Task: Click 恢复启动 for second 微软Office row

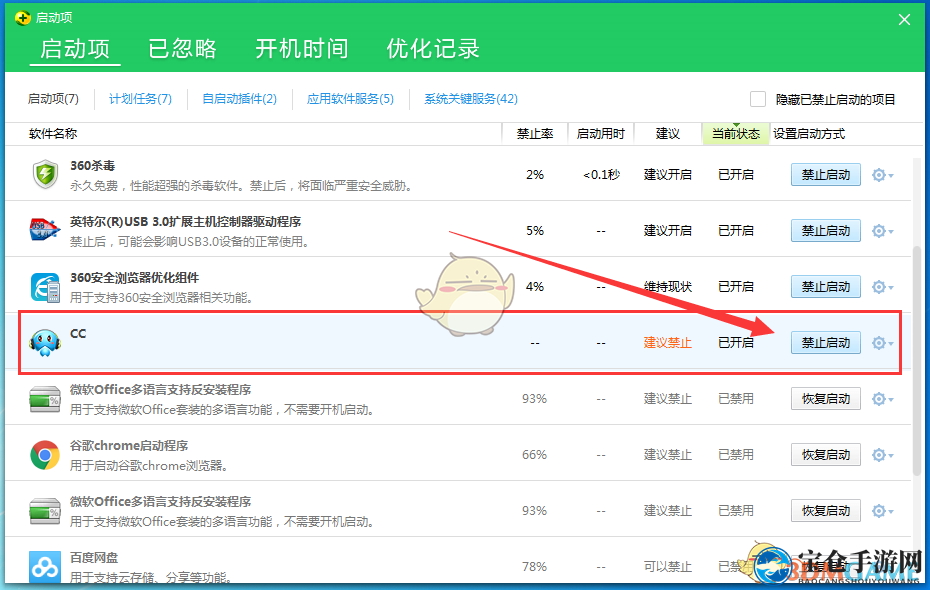Action: [826, 511]
